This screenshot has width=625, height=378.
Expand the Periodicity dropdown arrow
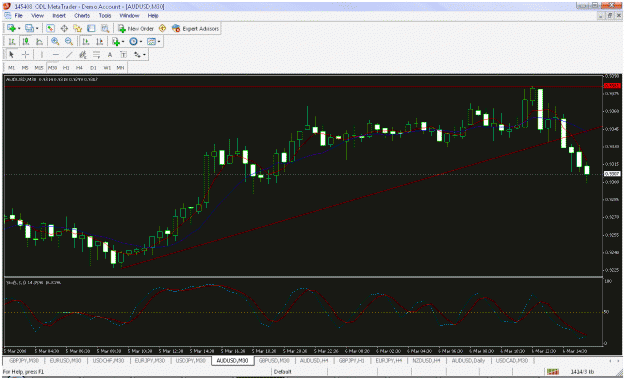[141, 42]
